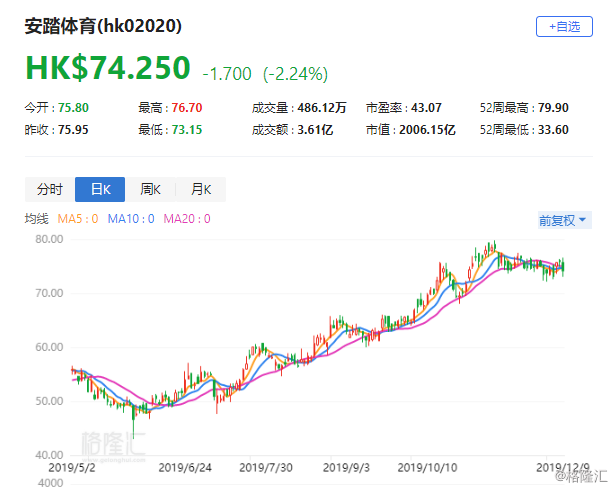Click the MA5 moving average legend
Screen dimensions: 615x490
pos(78,219)
